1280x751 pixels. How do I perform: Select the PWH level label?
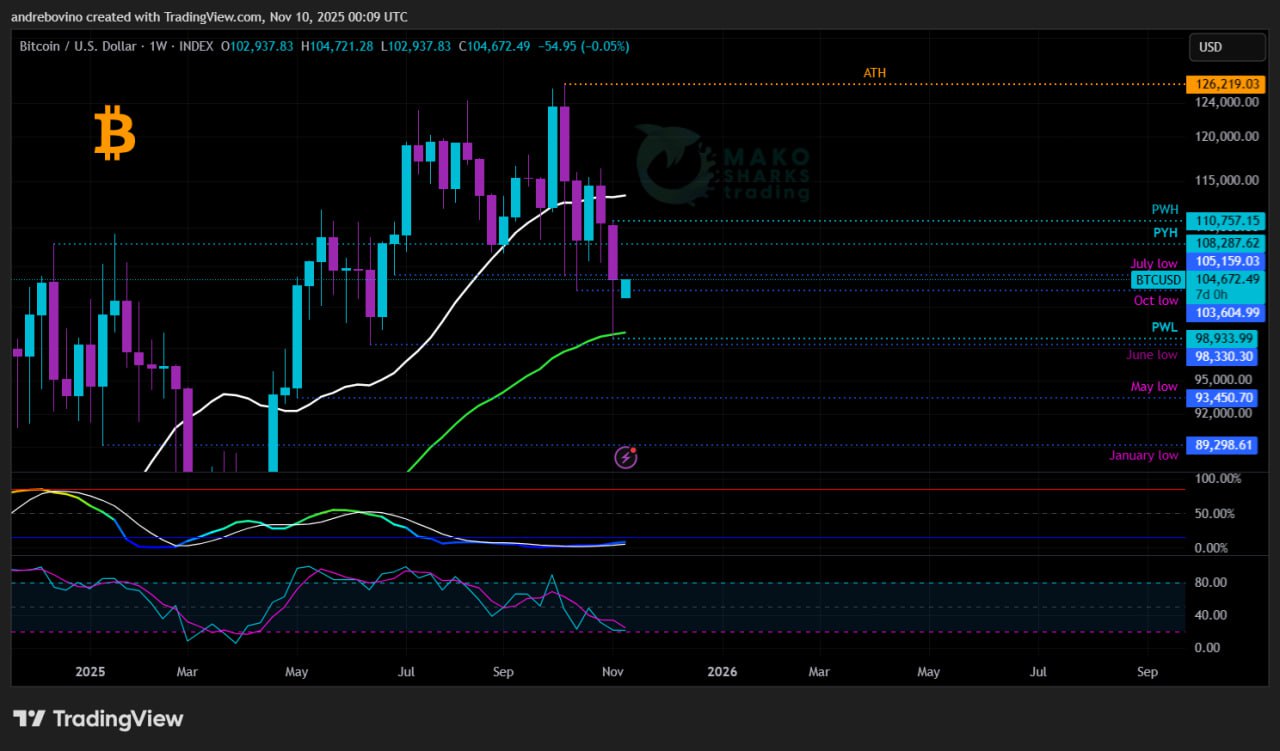(x=1164, y=210)
